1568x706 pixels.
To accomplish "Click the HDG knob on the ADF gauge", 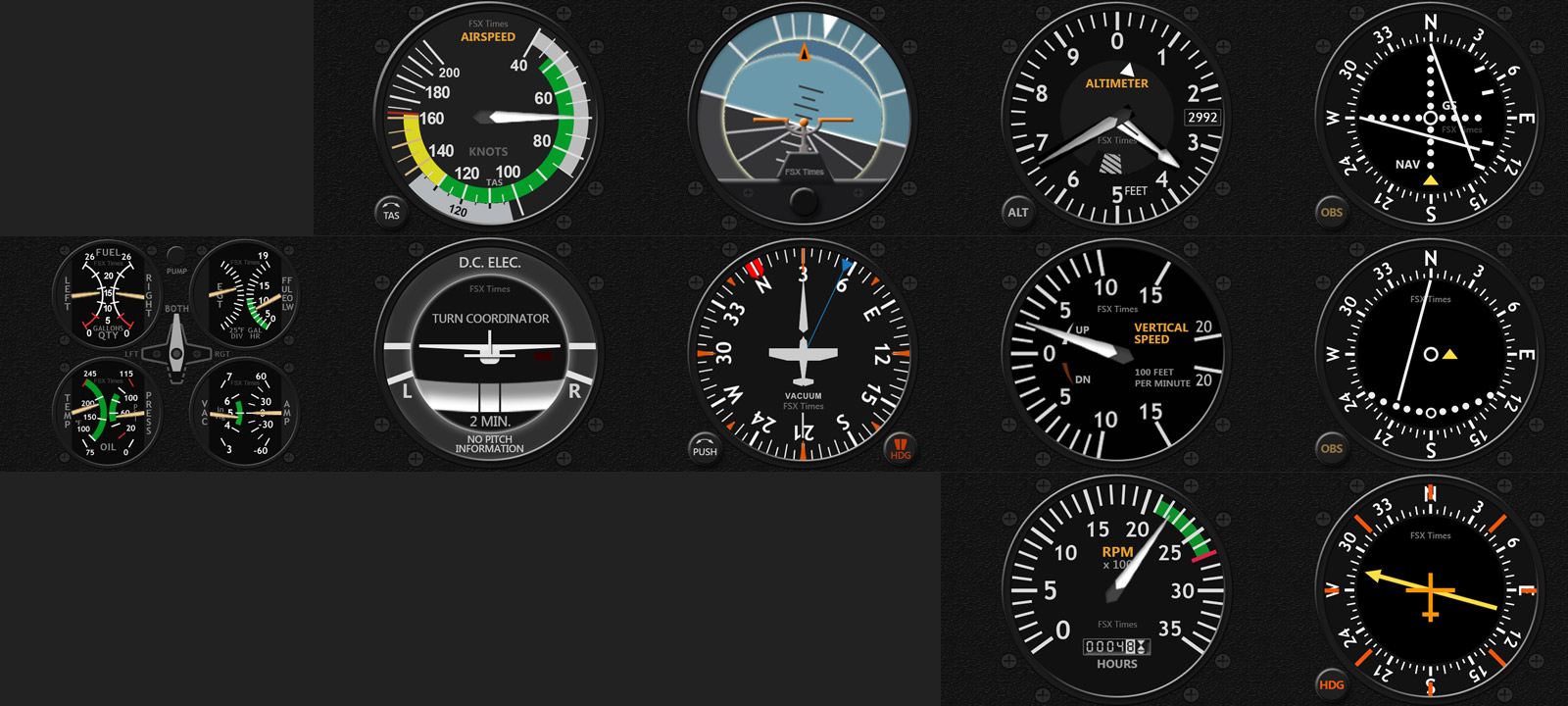I will click(1331, 684).
